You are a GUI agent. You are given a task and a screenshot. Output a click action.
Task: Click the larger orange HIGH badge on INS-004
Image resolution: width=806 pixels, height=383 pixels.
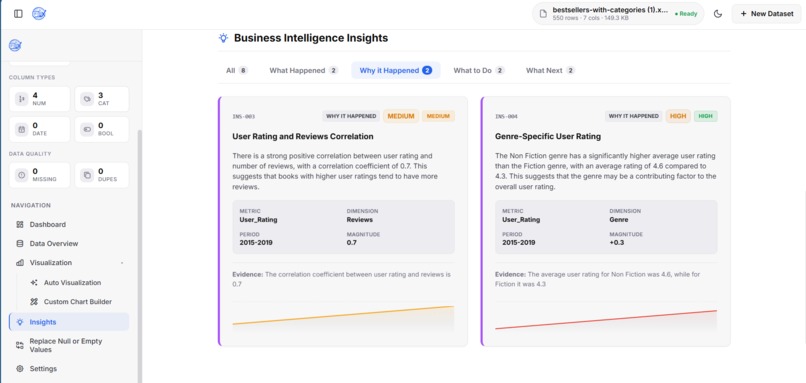point(678,116)
